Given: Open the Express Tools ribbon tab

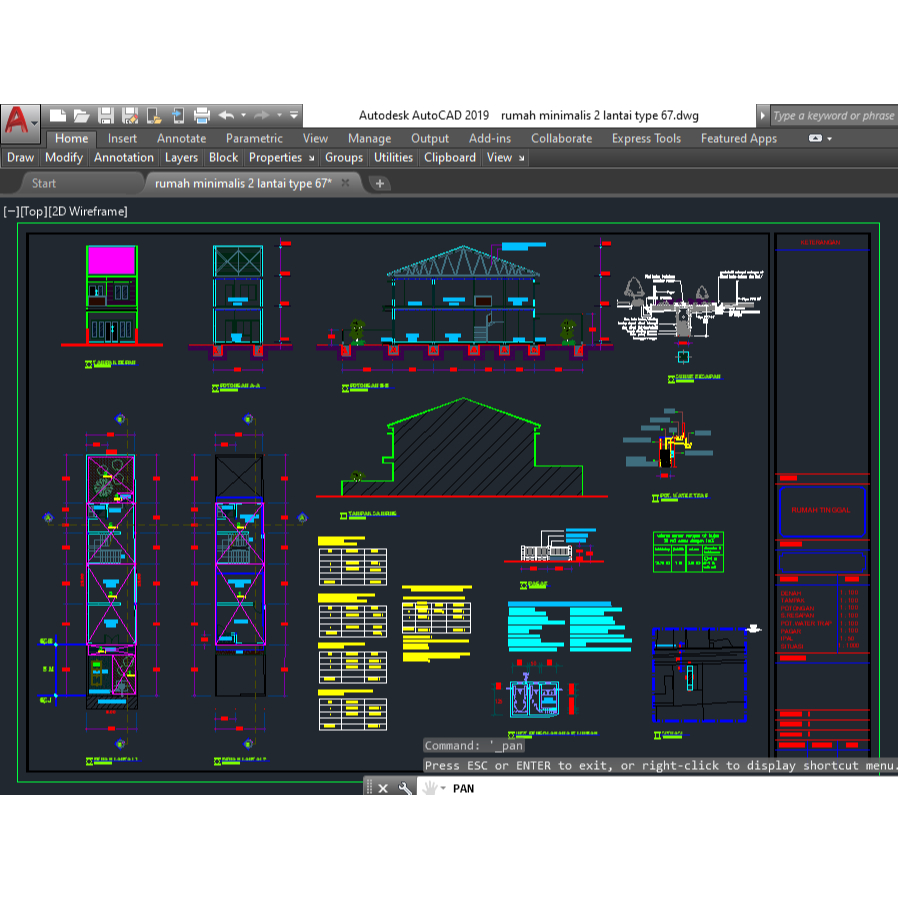Looking at the screenshot, I should coord(646,139).
